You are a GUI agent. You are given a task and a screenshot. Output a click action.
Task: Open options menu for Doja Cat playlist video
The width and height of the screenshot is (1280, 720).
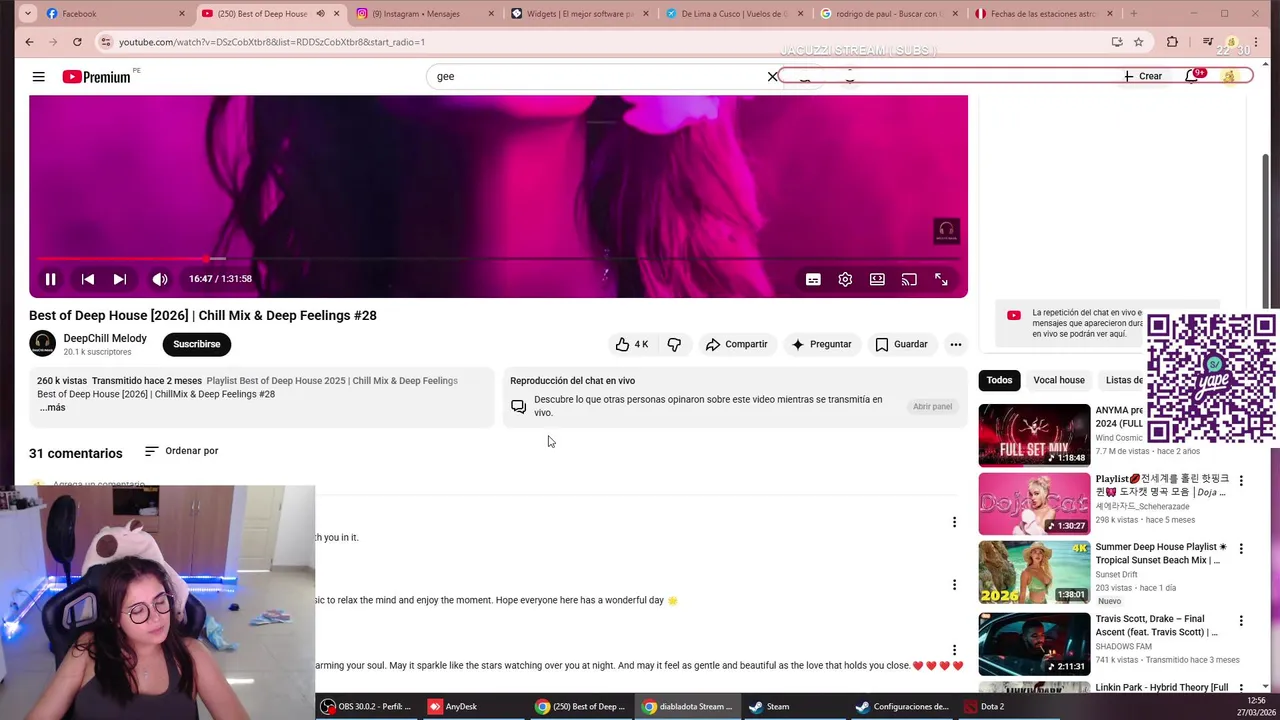point(1241,481)
